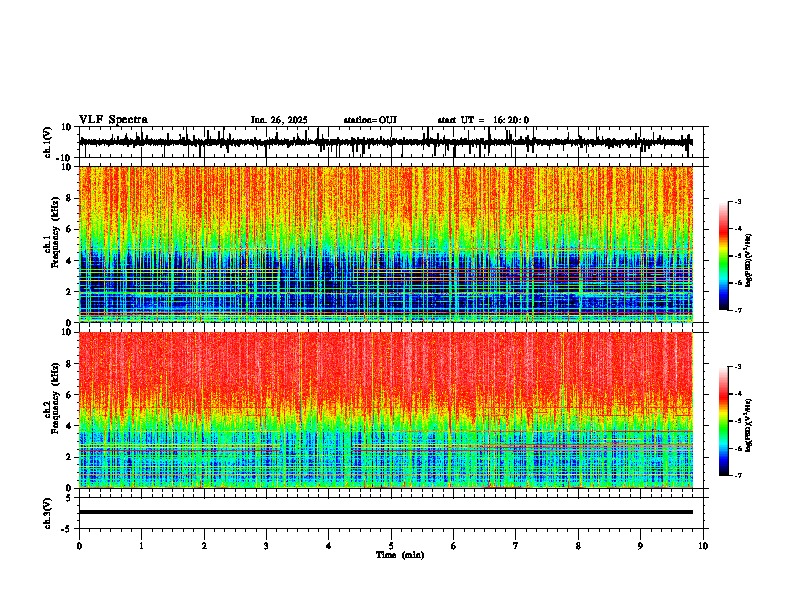Click the ch.2 spectrogram panel
The width and height of the screenshot is (792, 612).
(x=385, y=410)
